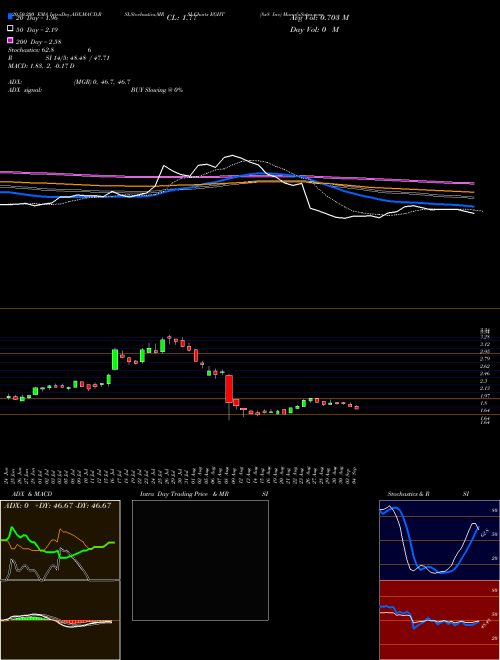This screenshot has width=500, height=660.
Task: Click the 'Intra Day Trading Price & MR' panel title
Action: tap(184, 494)
